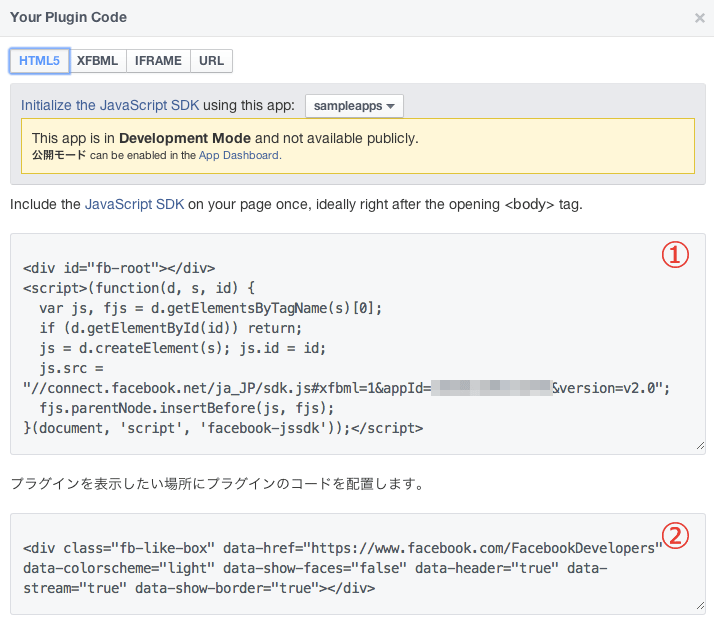Click the 'js.src =' code line

[71, 368]
